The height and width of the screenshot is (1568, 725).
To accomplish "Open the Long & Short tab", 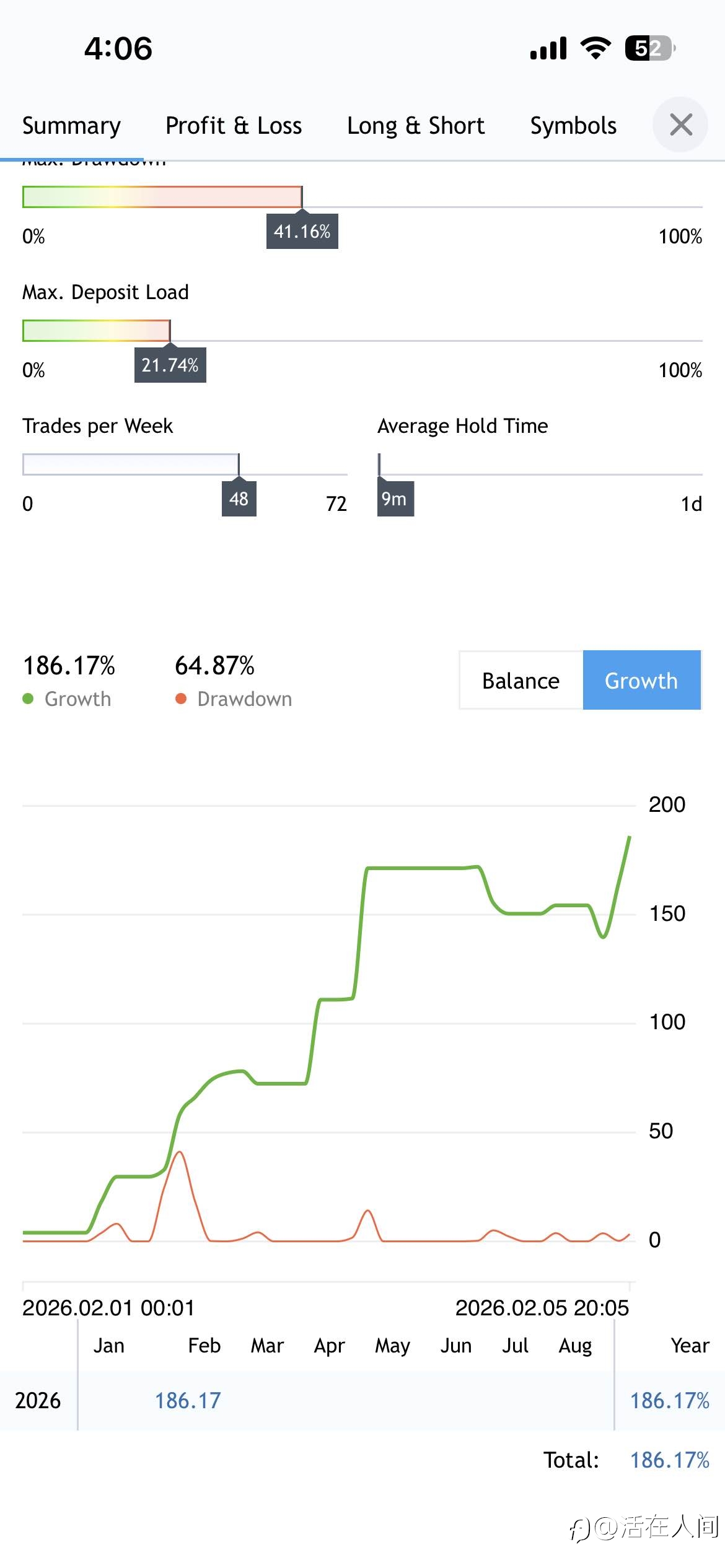I will click(x=415, y=126).
